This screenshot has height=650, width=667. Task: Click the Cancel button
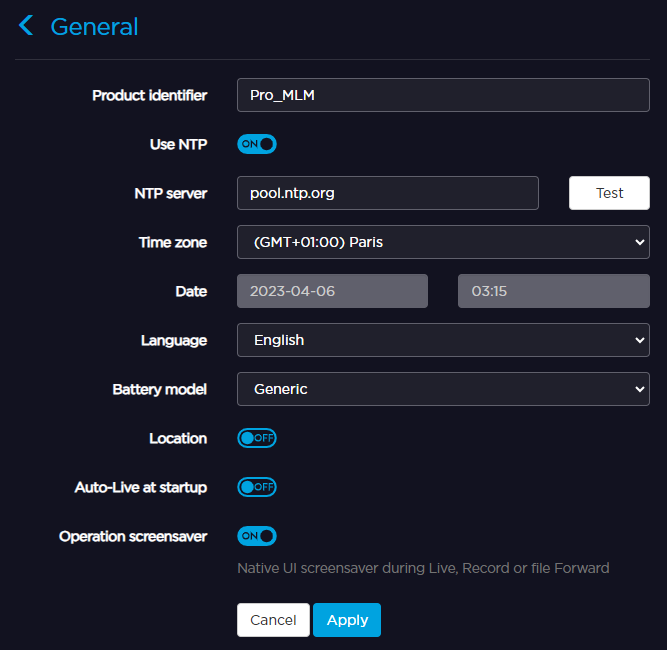(x=273, y=620)
